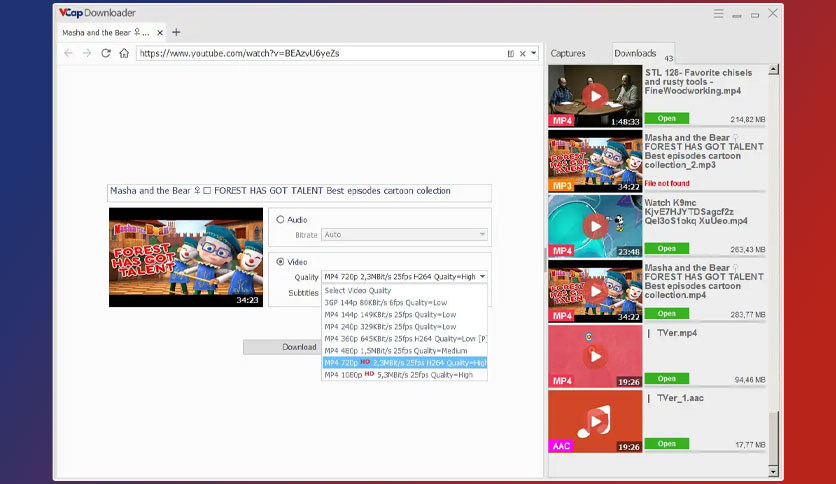Open the Watch K9mc 263,43 MB file
Screen dimensions: 836x484
(x=666, y=248)
